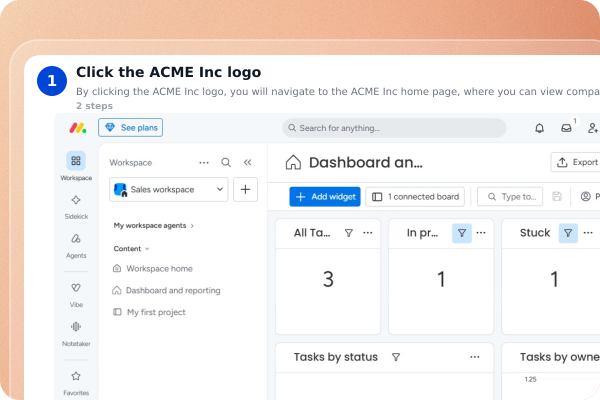This screenshot has height=400, width=600.
Task: Open filter on All Tasks widget
Action: (349, 233)
